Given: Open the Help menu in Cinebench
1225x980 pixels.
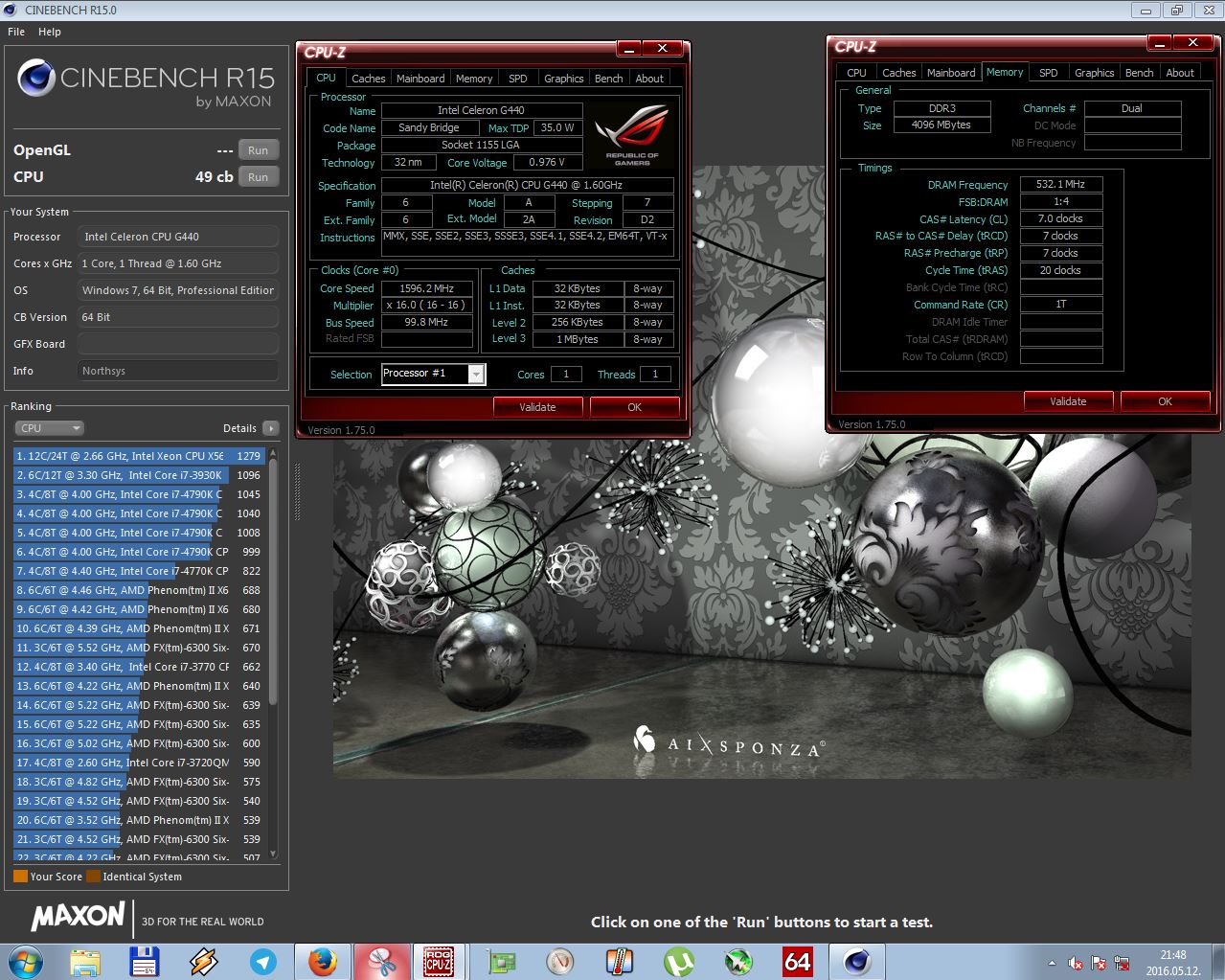Looking at the screenshot, I should 50,32.
